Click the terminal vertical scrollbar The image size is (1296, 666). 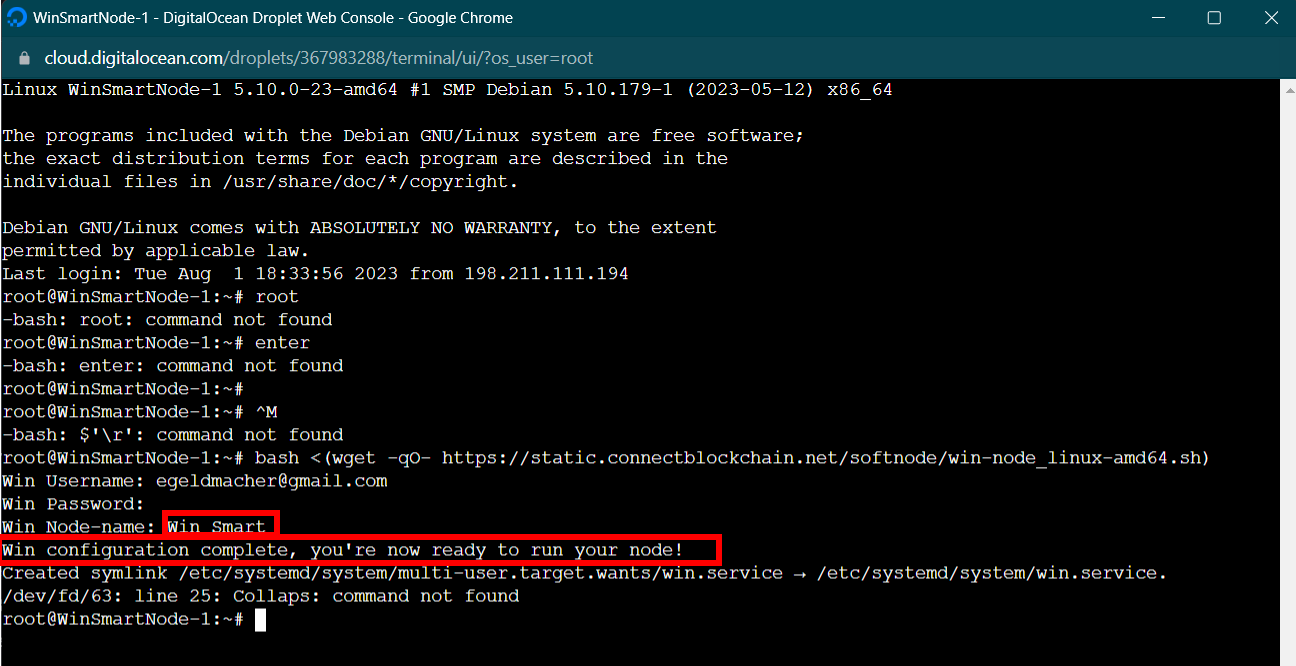(x=1288, y=372)
